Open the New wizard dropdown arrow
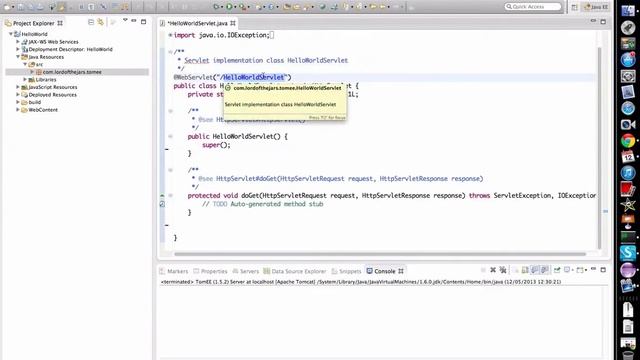This screenshot has height=360, width=640. point(13,7)
